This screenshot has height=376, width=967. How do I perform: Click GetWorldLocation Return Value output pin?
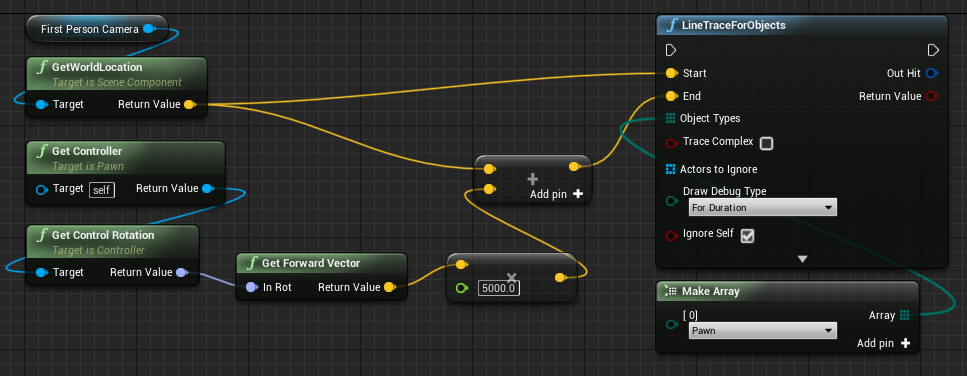click(190, 104)
